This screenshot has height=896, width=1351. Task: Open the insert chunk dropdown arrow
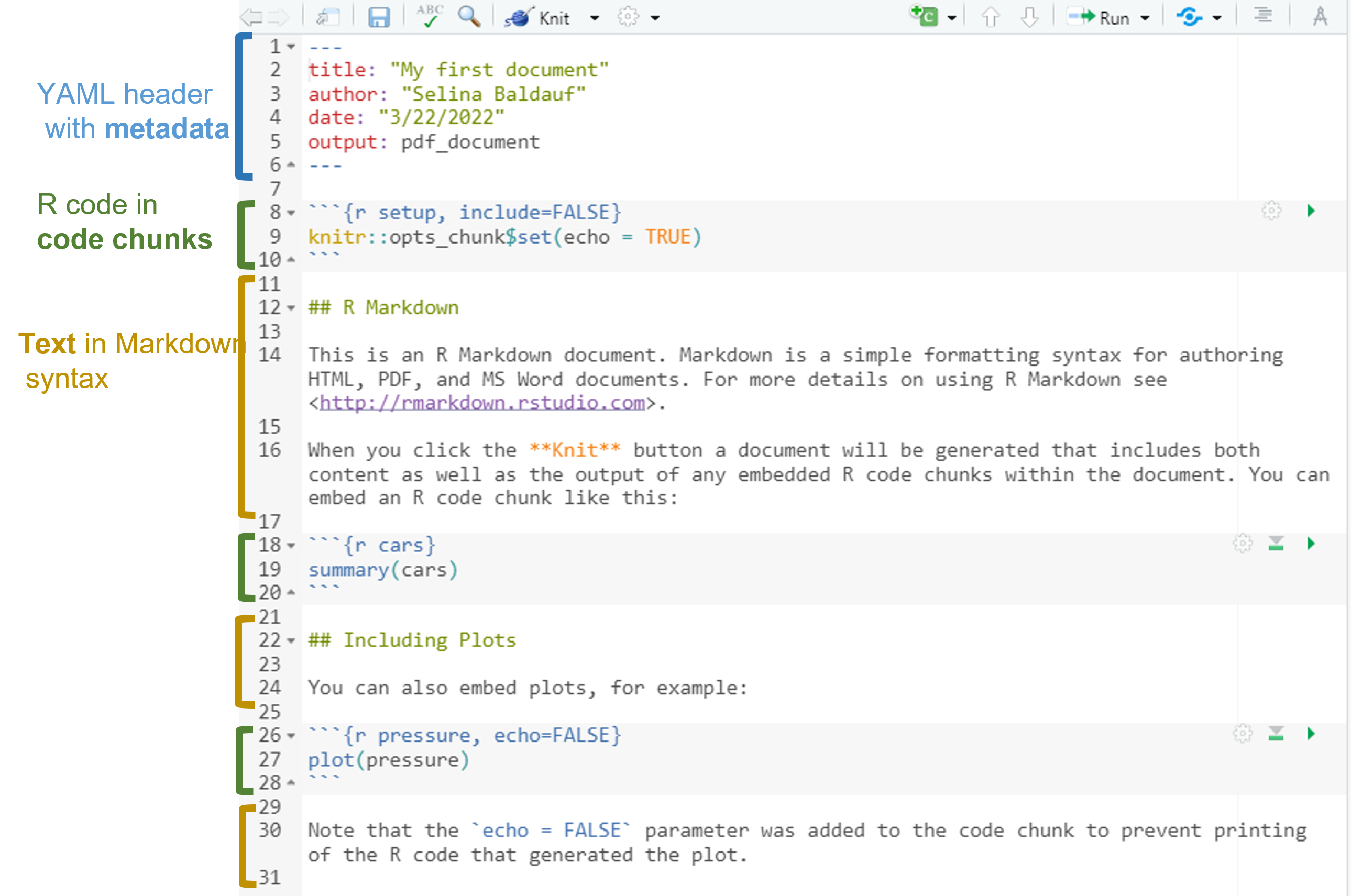[x=952, y=18]
